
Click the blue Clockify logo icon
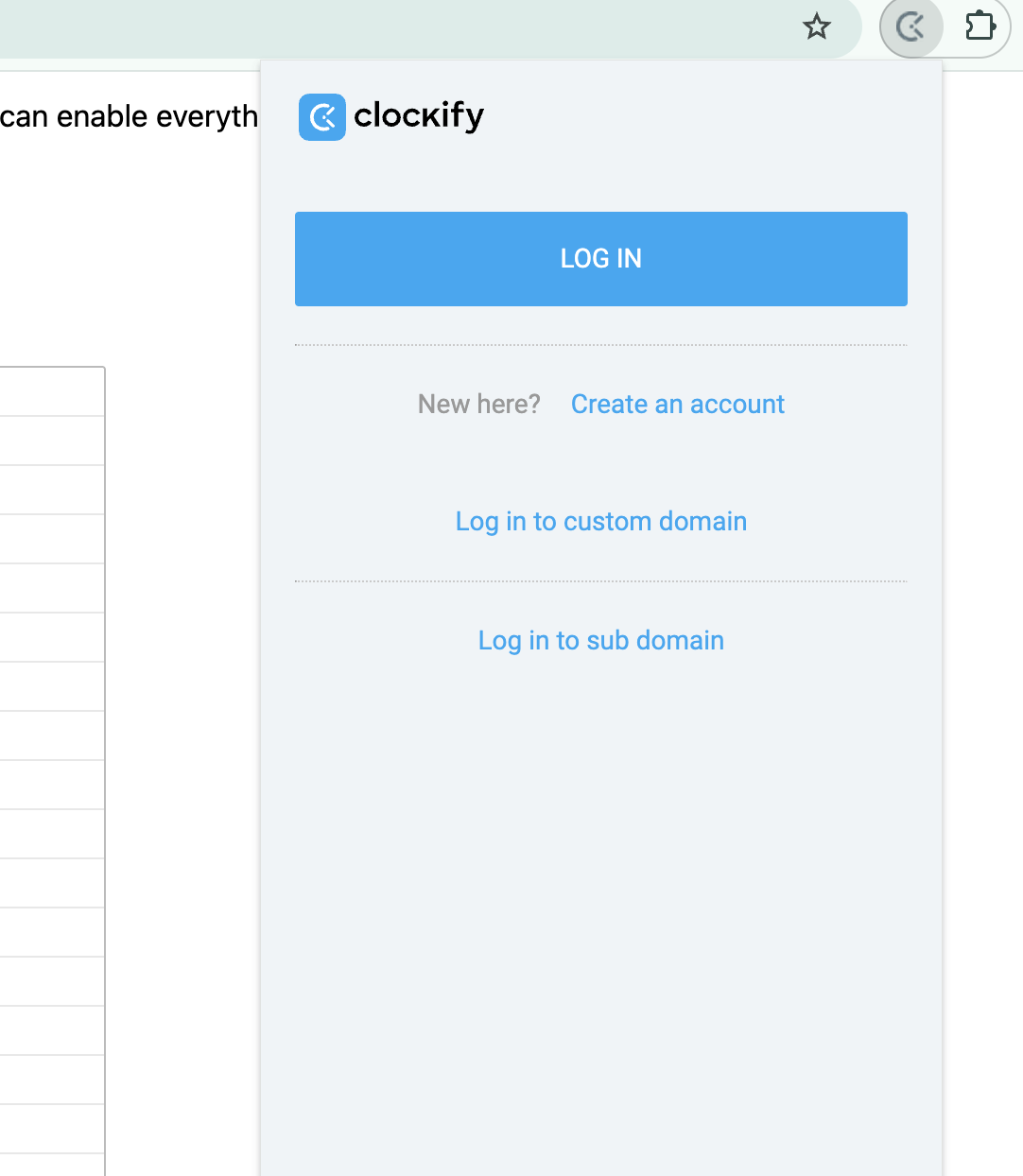(322, 117)
